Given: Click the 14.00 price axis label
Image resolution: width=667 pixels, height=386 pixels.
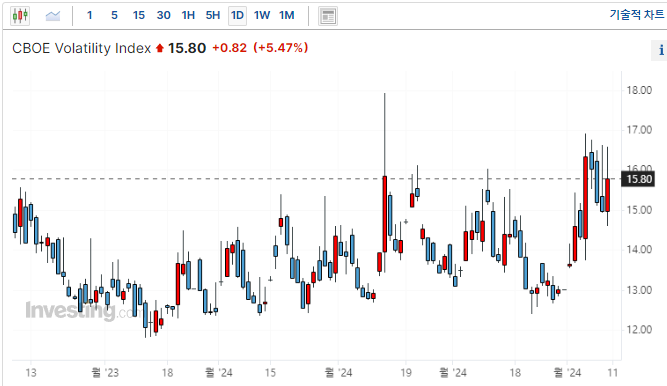Looking at the screenshot, I should point(639,250).
